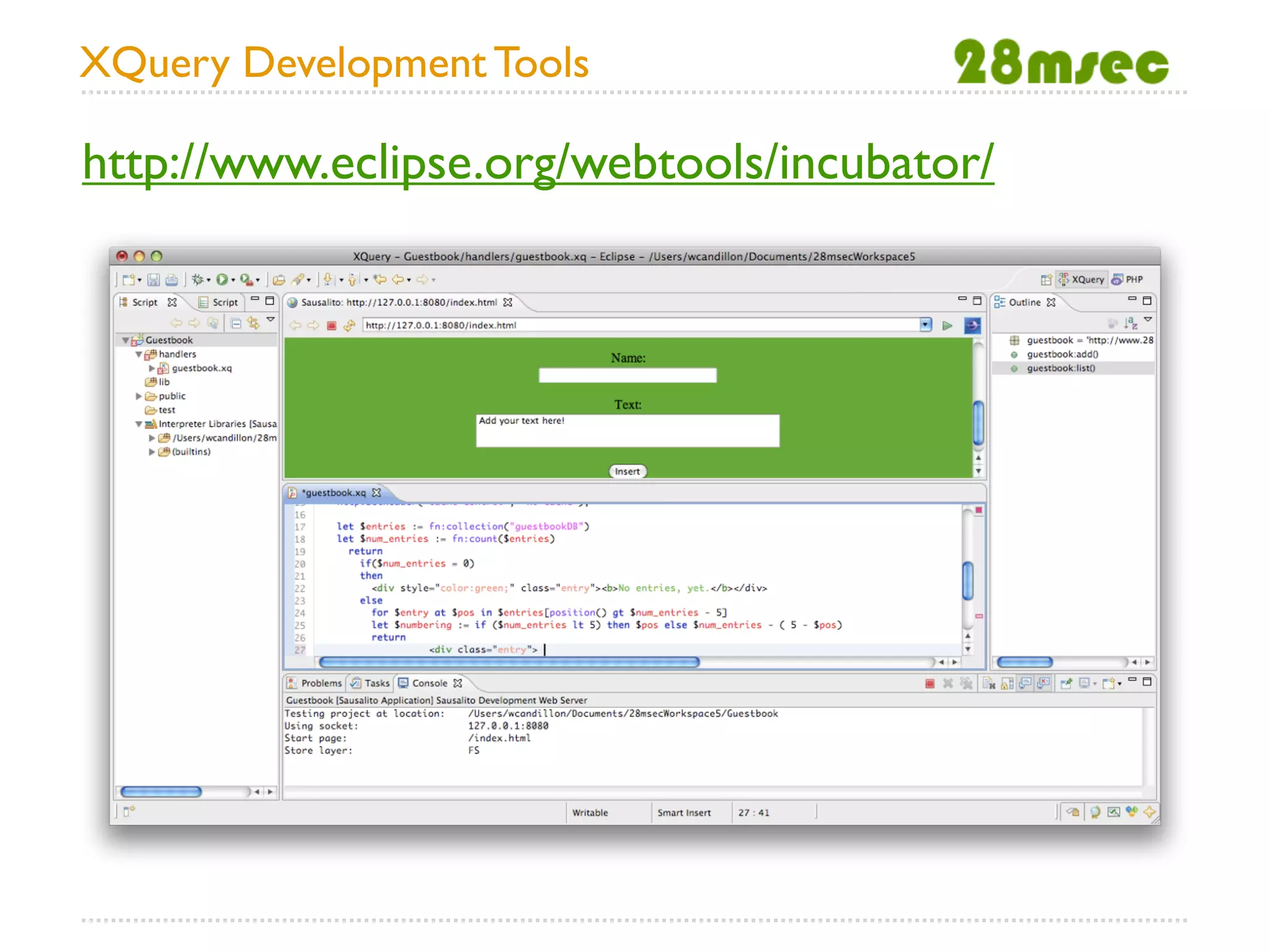The height and width of the screenshot is (952, 1270).
Task: Toggle Scroll Lock in Console toolbar
Action: click(x=1007, y=683)
